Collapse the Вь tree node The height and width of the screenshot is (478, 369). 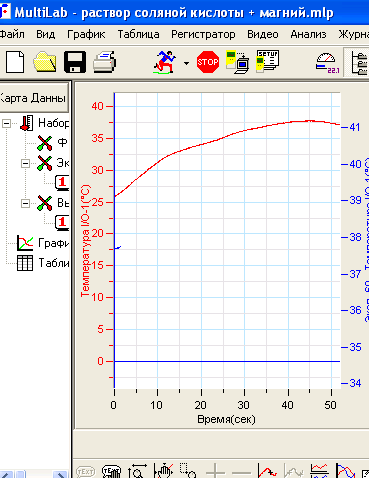pos(25,203)
